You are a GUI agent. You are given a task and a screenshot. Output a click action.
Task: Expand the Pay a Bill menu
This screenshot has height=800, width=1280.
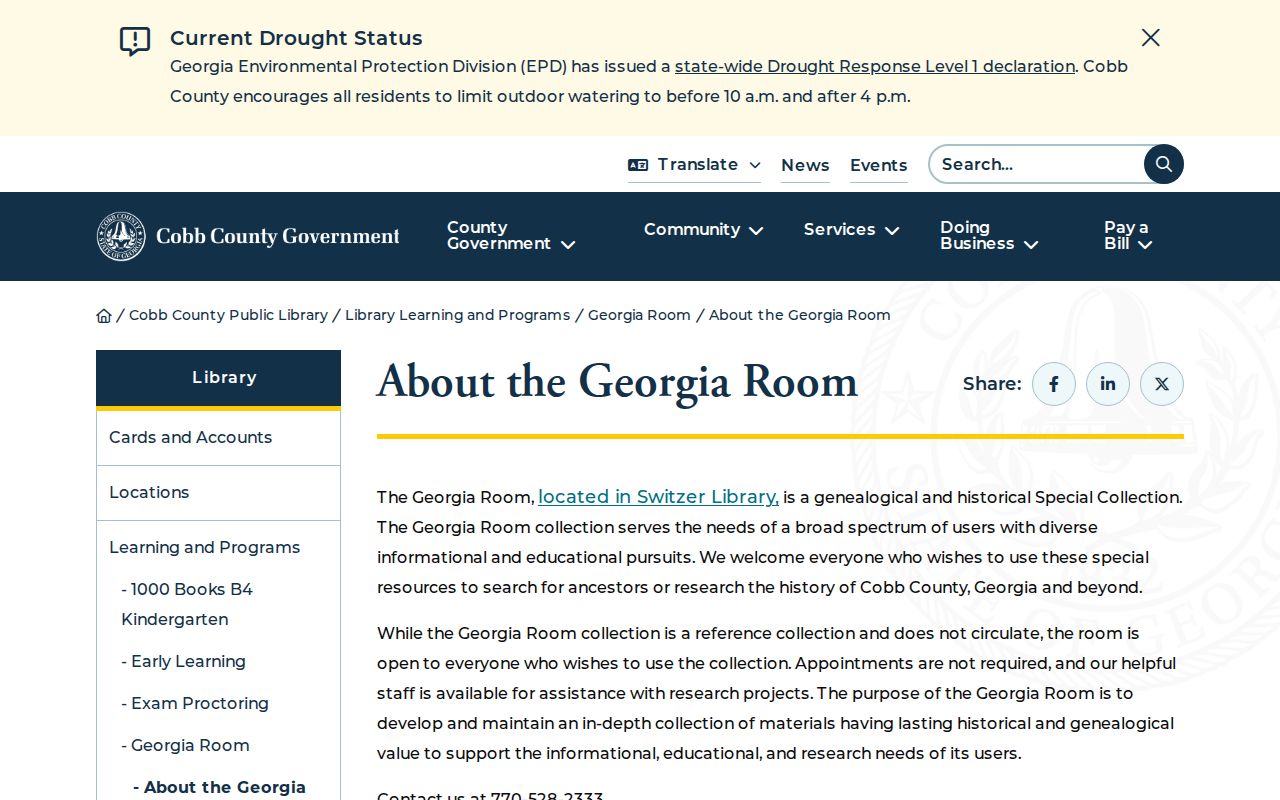1128,236
